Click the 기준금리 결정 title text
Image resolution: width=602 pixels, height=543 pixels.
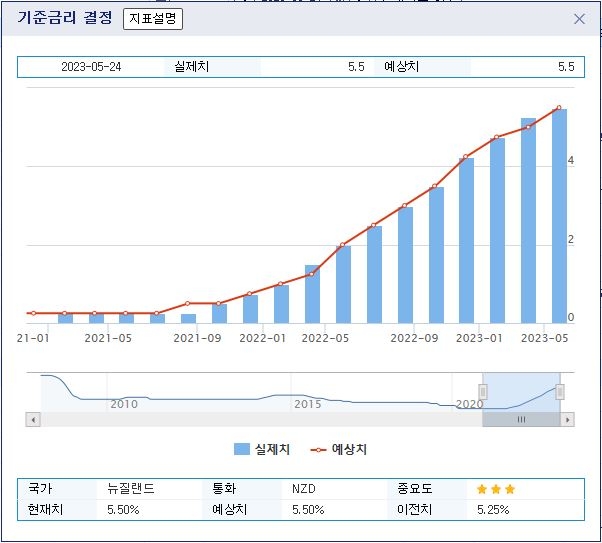click(x=65, y=18)
